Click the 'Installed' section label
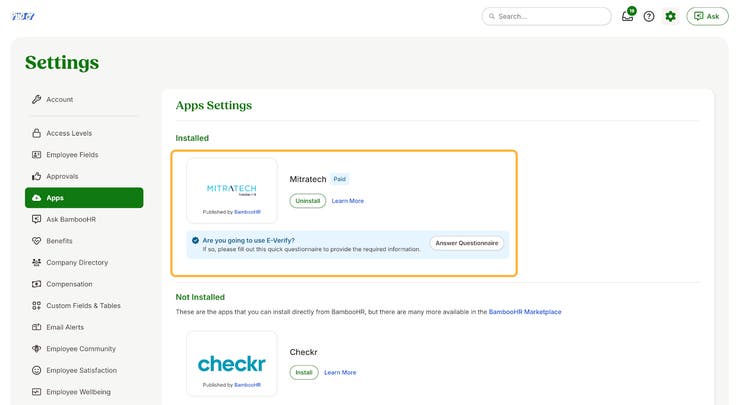 192,138
